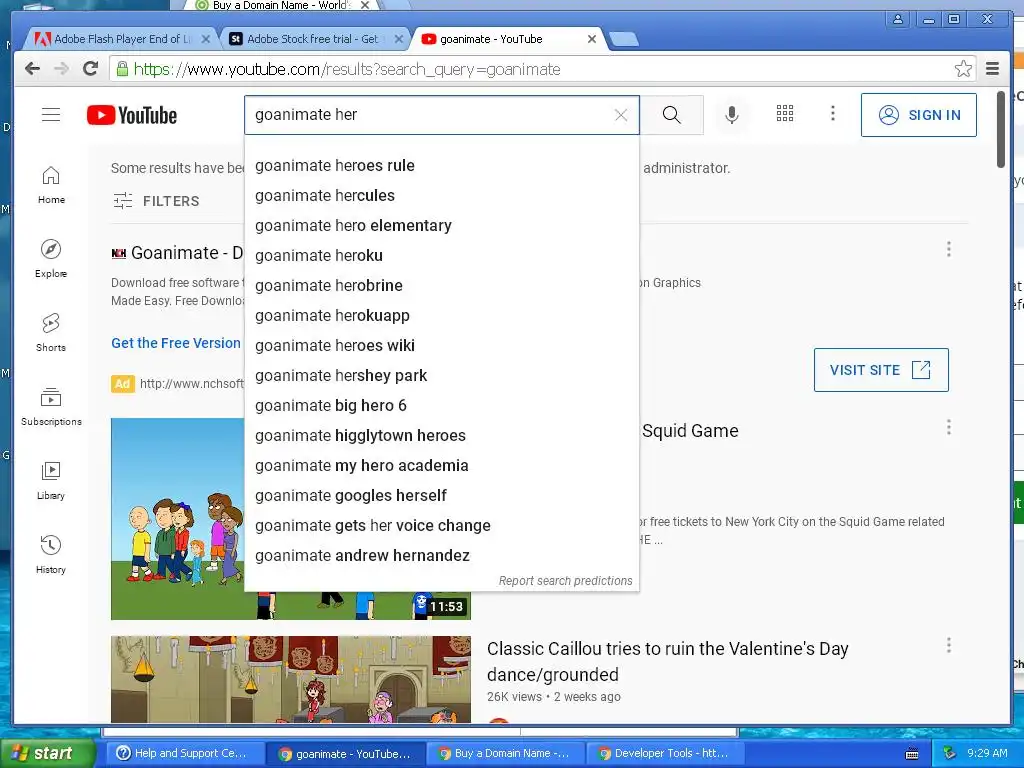Choose suggestion 'goanimate higglytown heroes'

[442, 436]
